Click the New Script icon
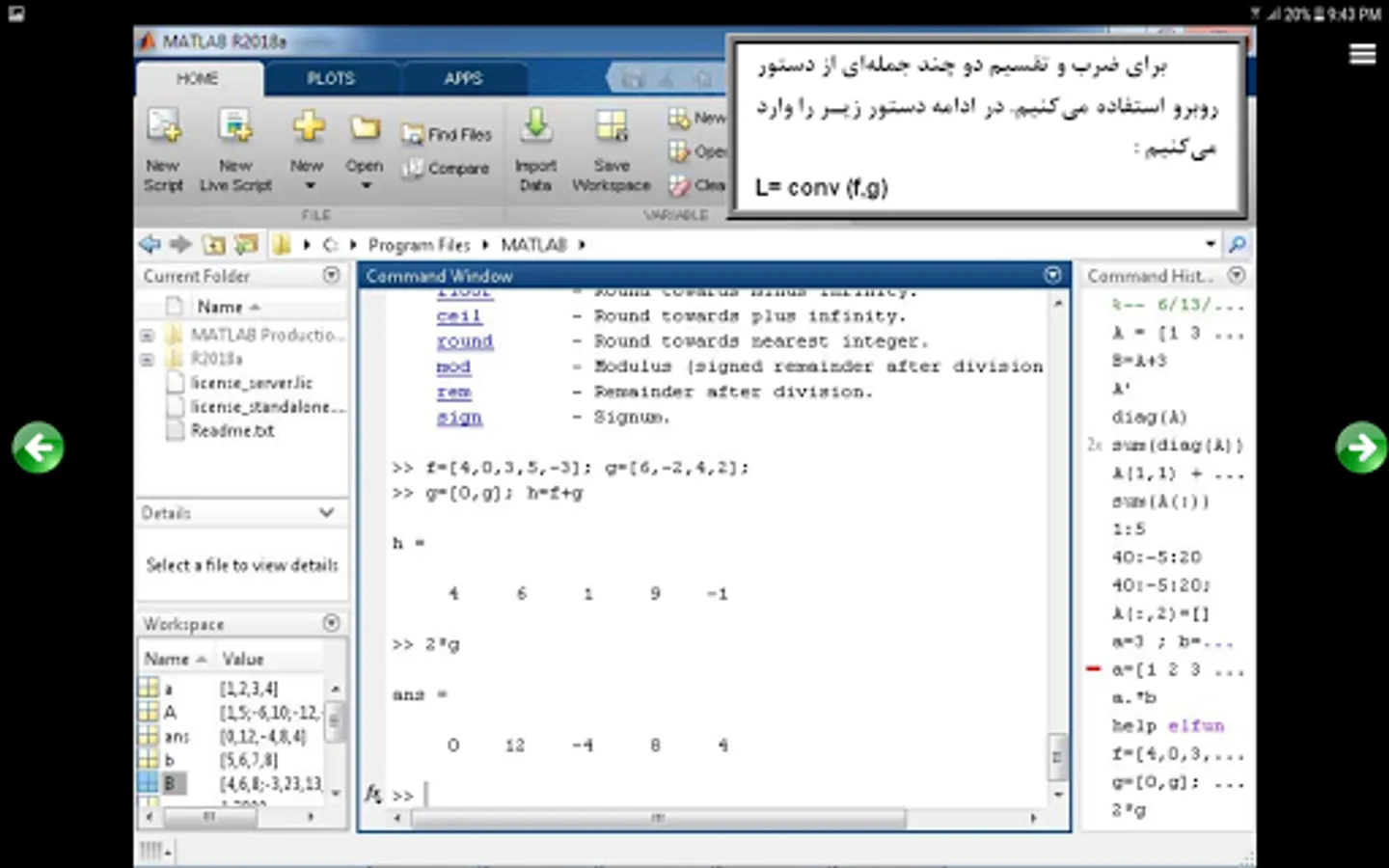 click(x=163, y=126)
